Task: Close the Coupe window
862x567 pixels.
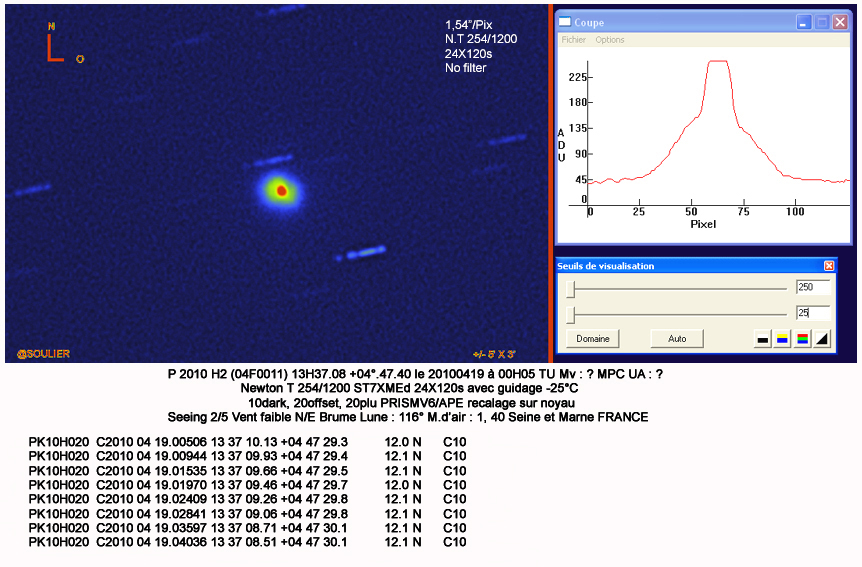Action: click(838, 22)
